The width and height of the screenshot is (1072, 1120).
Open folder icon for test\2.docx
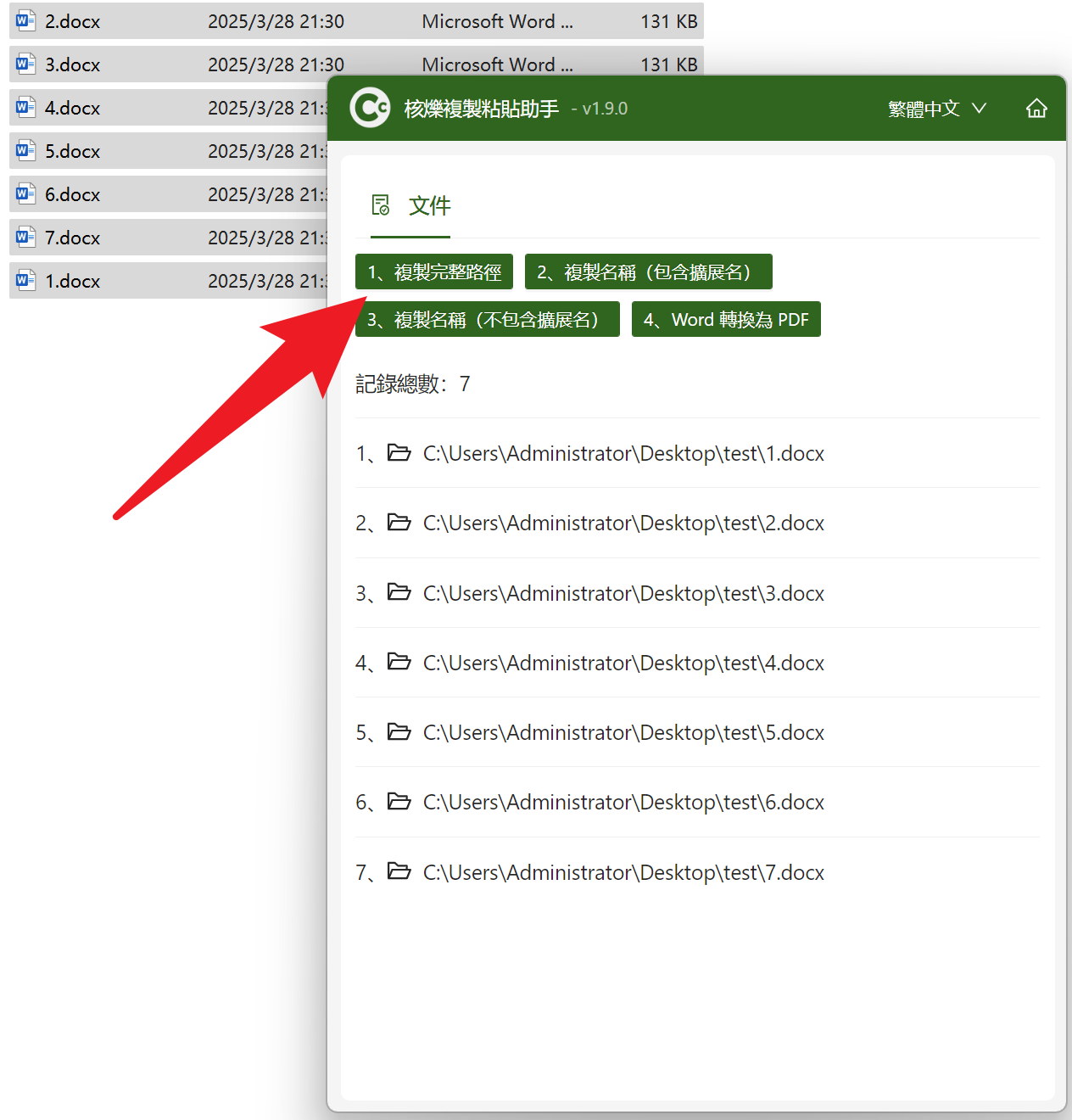399,522
